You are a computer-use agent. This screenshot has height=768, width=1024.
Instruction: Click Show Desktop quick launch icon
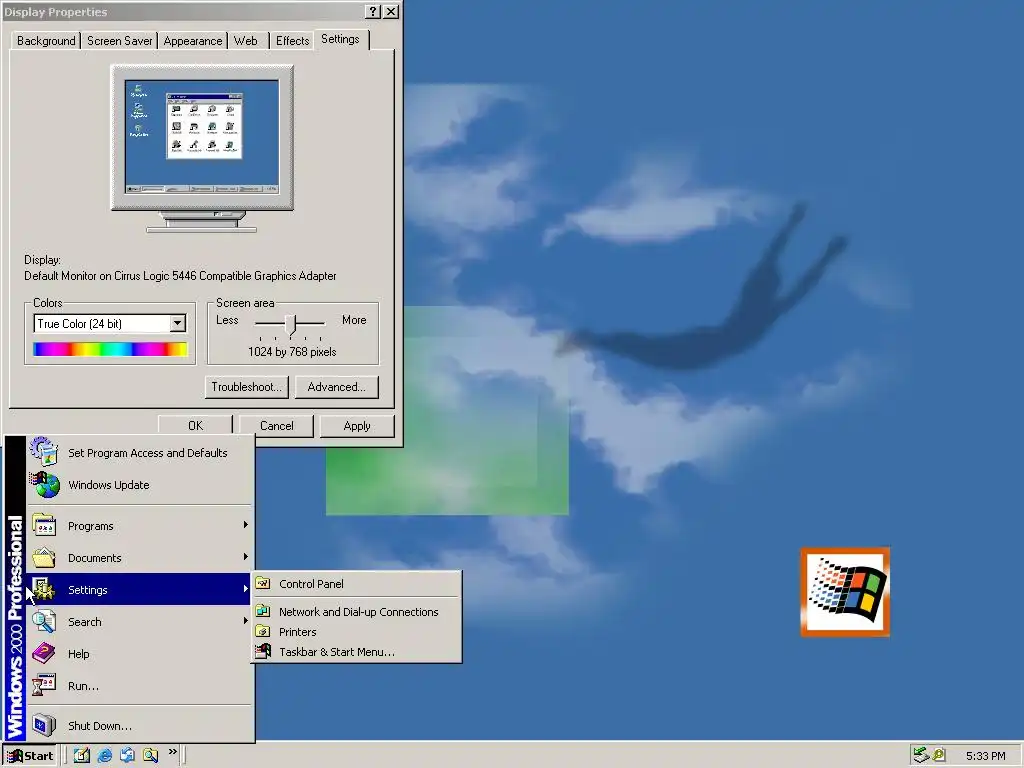(x=81, y=755)
